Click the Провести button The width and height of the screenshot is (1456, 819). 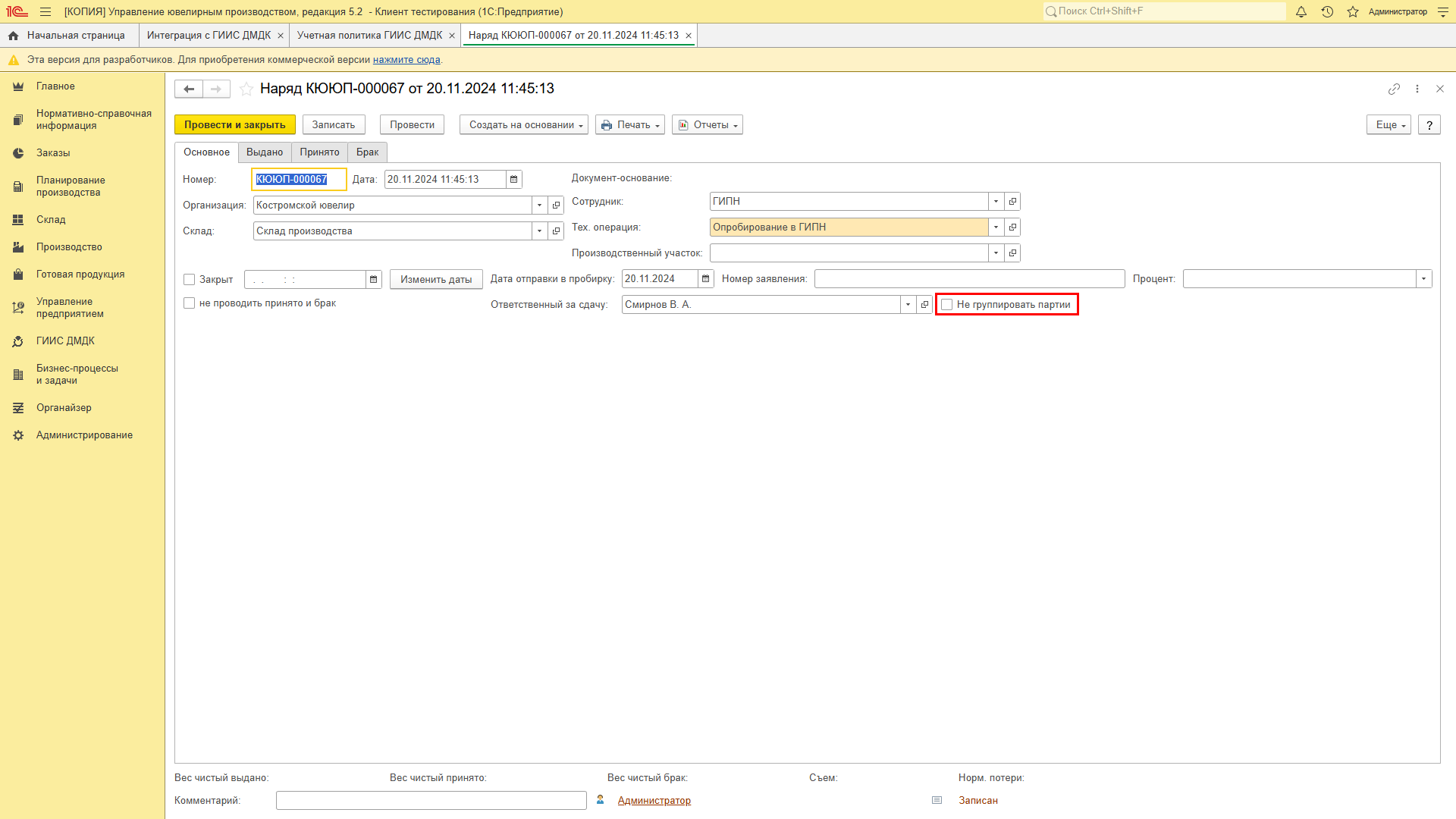pos(412,125)
